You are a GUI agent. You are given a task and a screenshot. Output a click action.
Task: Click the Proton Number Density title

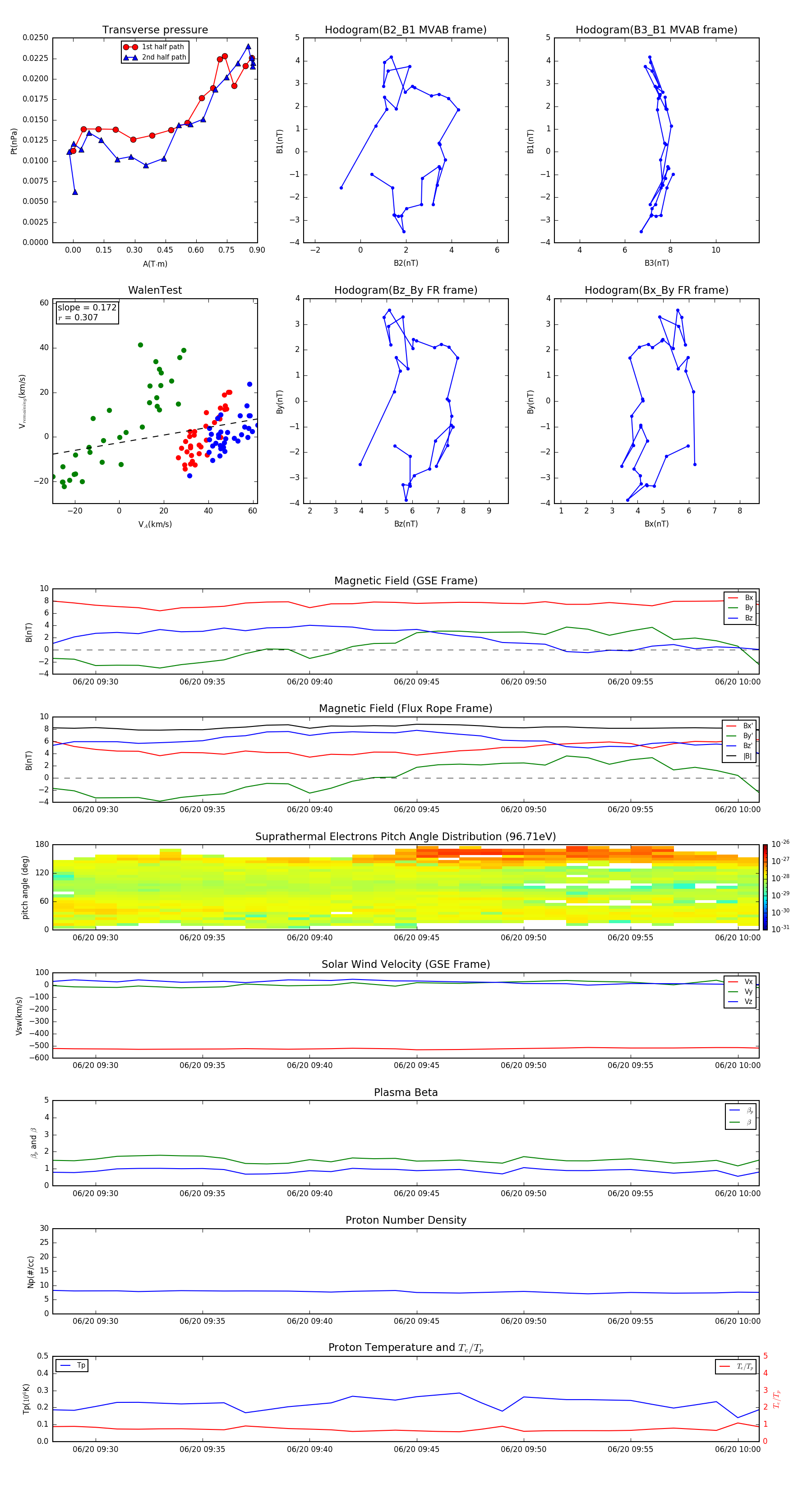point(406,1220)
